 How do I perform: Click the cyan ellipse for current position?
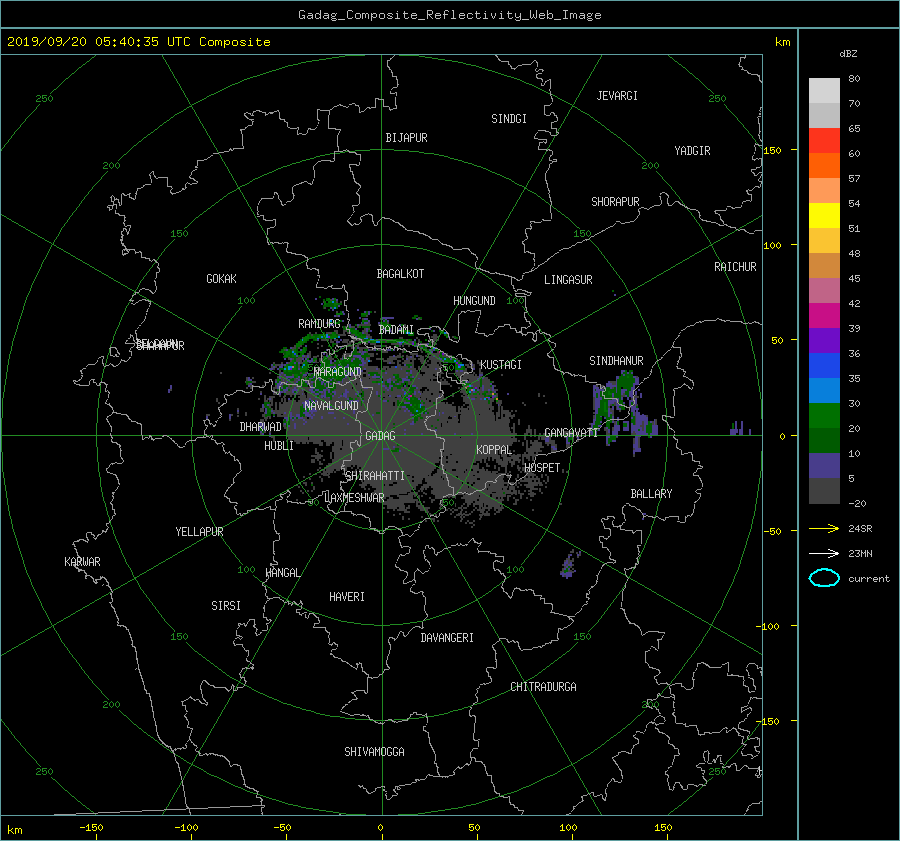[824, 578]
